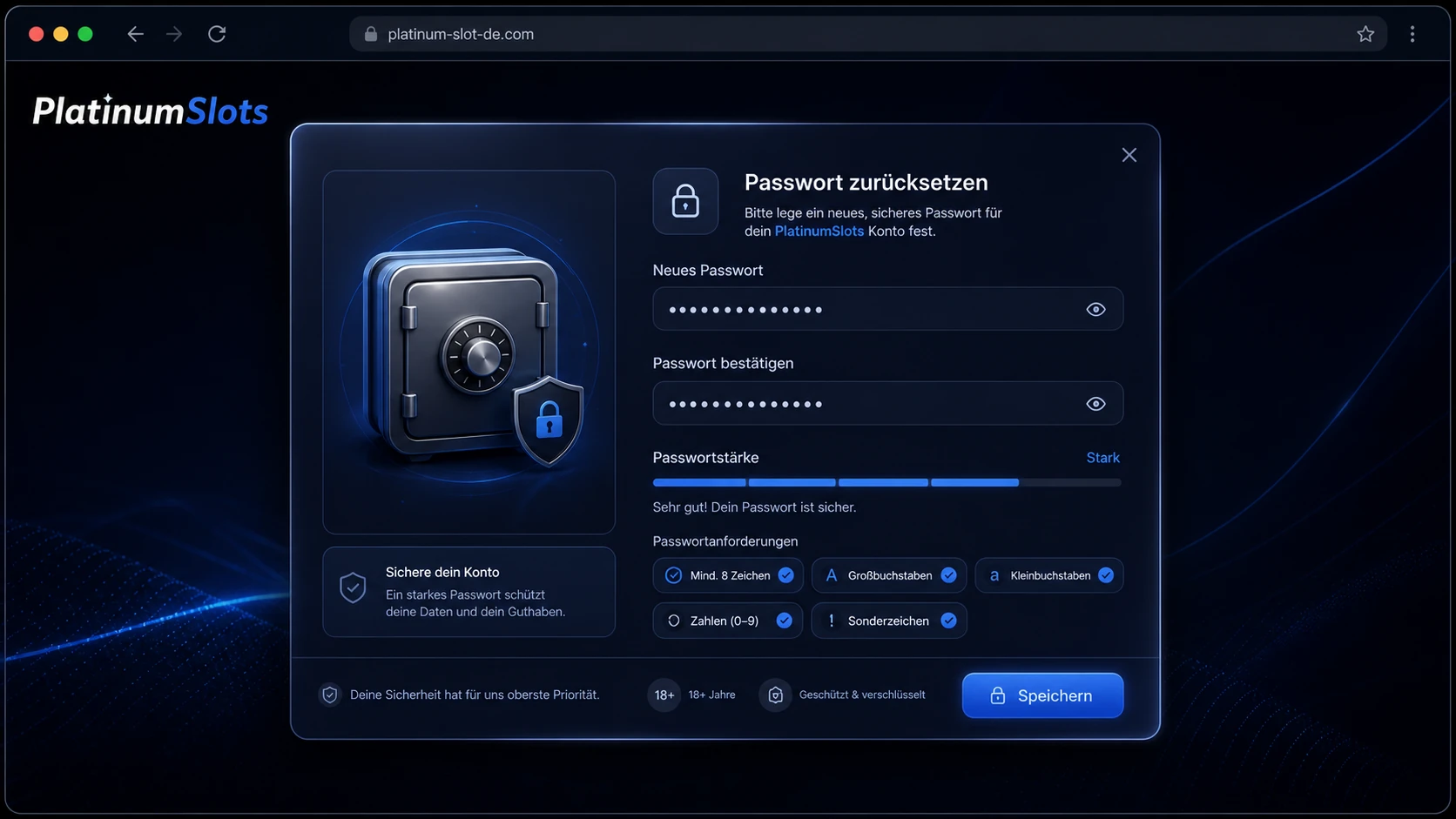
Task: Open the PlatinumSlots link in description
Action: [x=819, y=232]
